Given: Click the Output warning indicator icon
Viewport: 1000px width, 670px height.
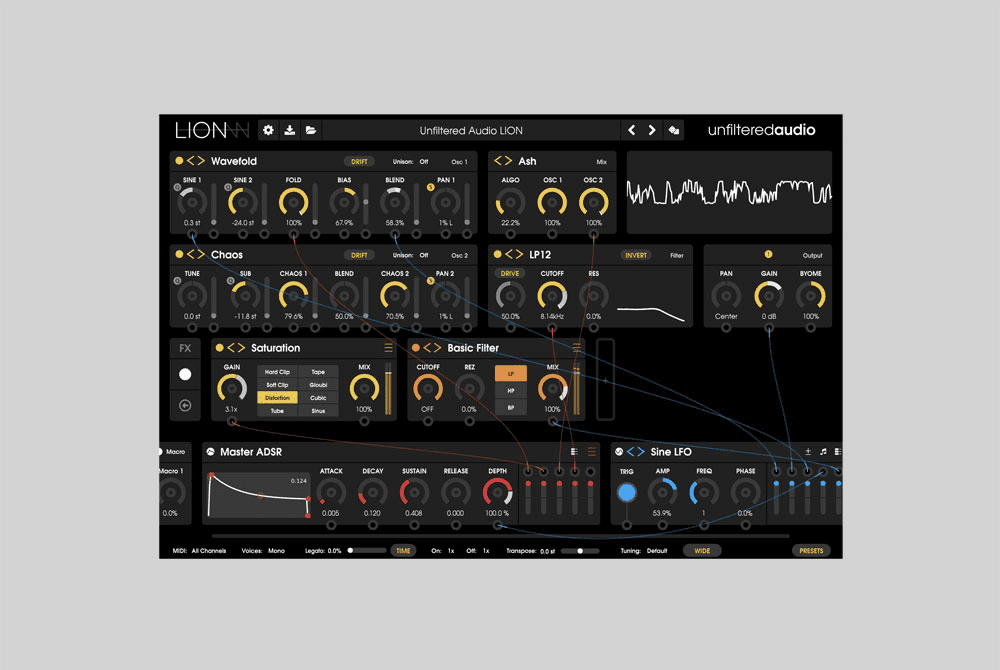Looking at the screenshot, I should [x=768, y=254].
